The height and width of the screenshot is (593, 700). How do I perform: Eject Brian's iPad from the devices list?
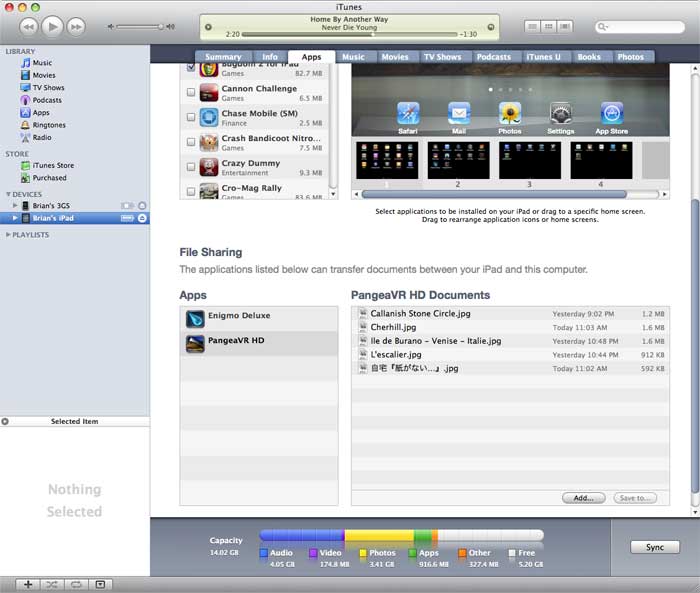[142, 218]
